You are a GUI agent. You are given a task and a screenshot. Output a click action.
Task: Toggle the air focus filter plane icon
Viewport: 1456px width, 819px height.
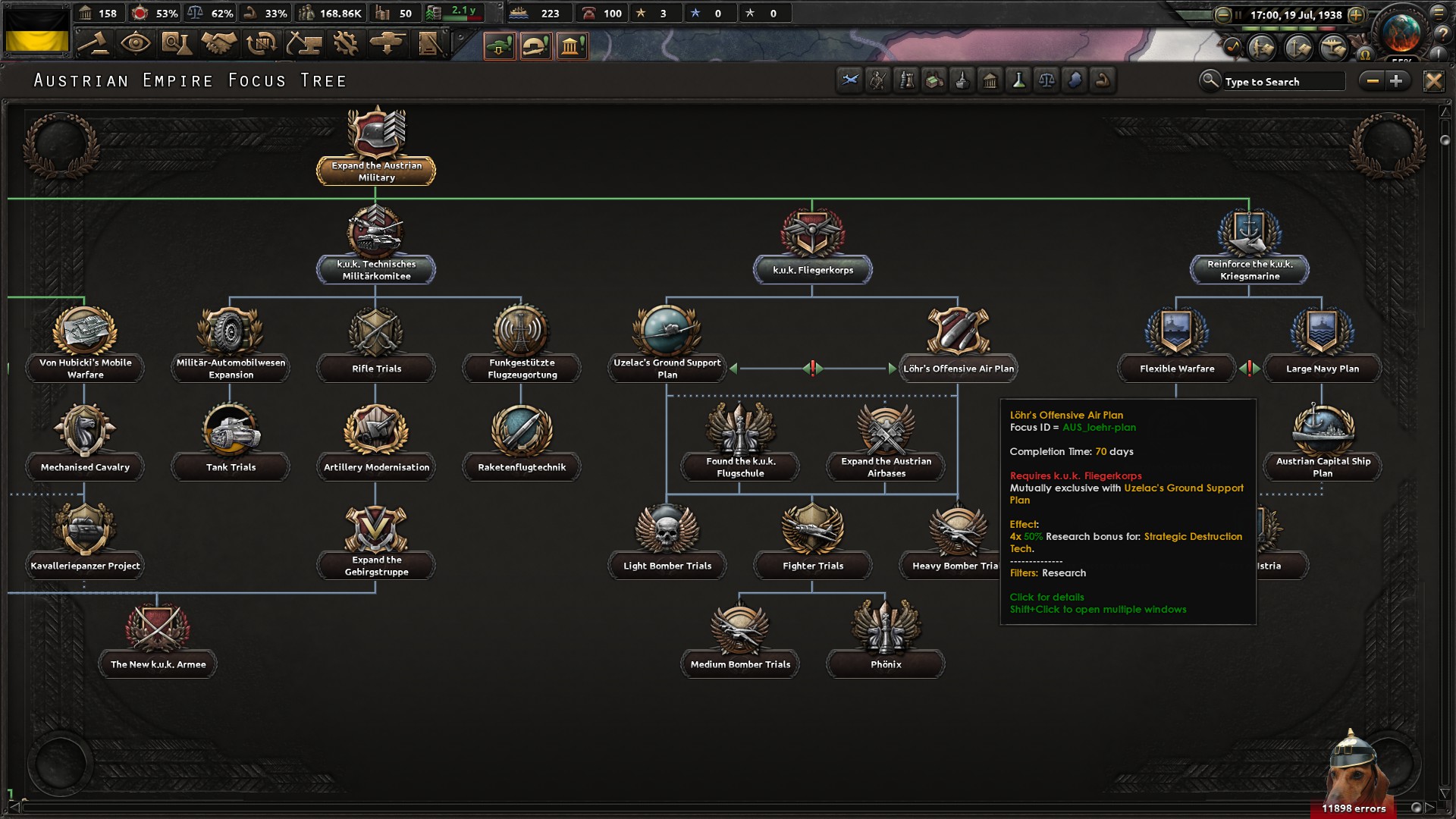tap(849, 80)
